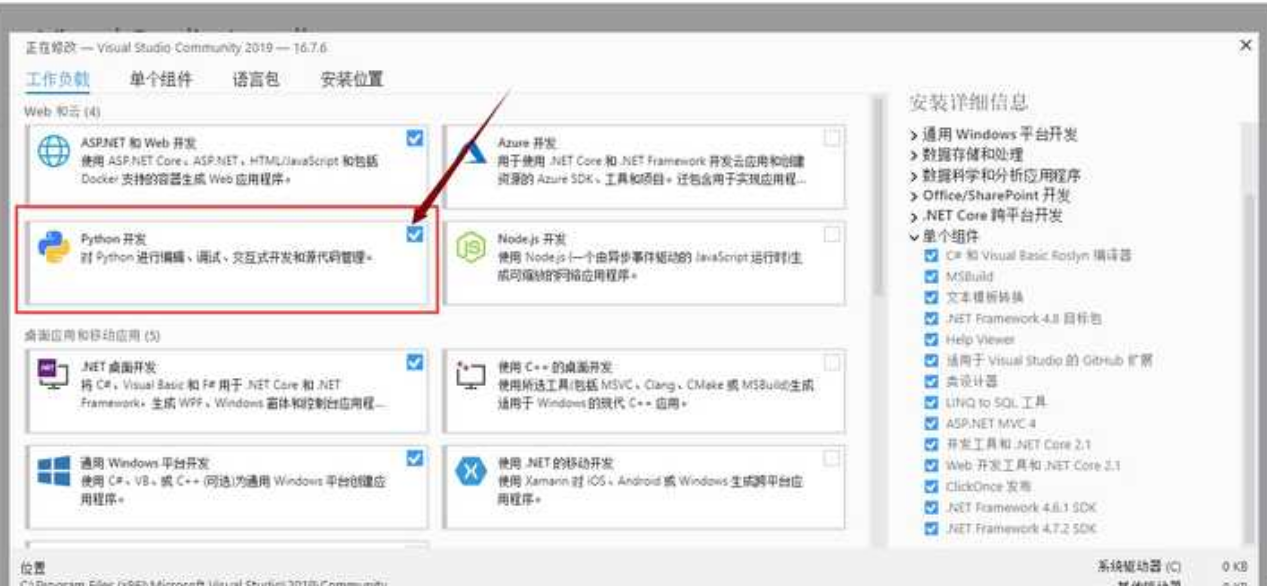Go to the 语言包 tab
The height and width of the screenshot is (586, 1267).
click(255, 80)
